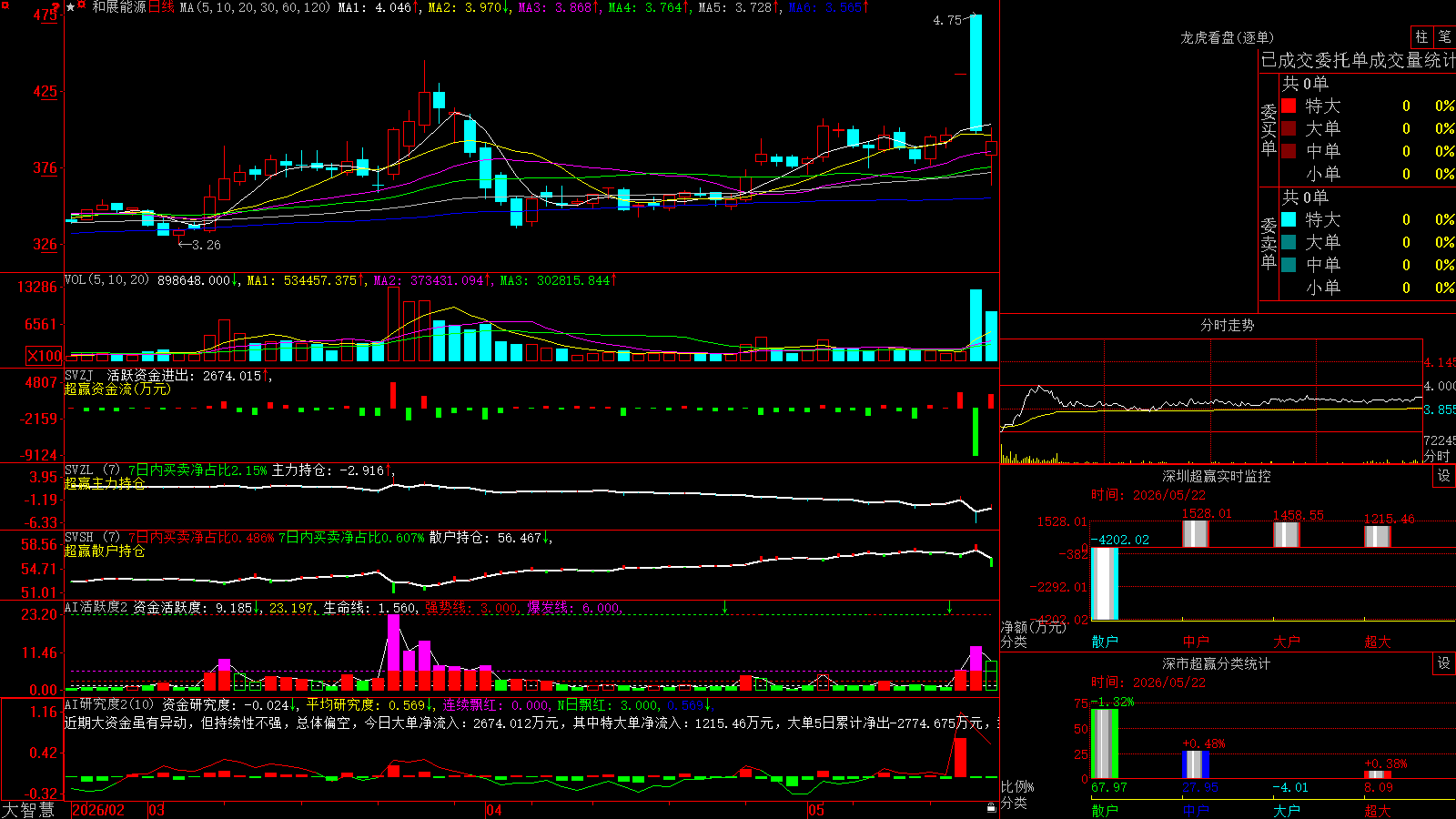Click the MA4: 3.764 value
The image size is (1456, 819).
coord(649,7)
